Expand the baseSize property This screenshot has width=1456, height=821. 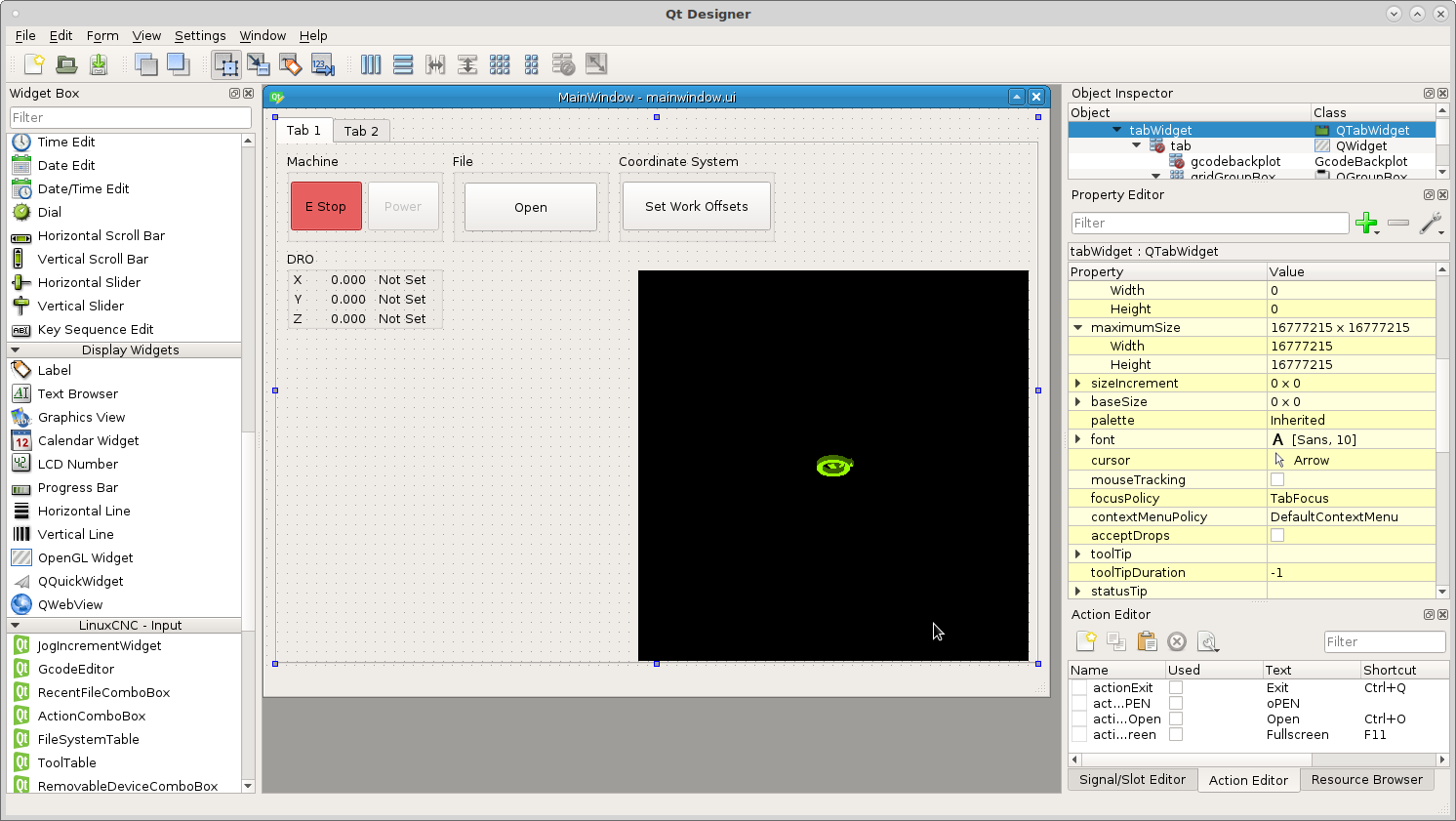point(1078,402)
